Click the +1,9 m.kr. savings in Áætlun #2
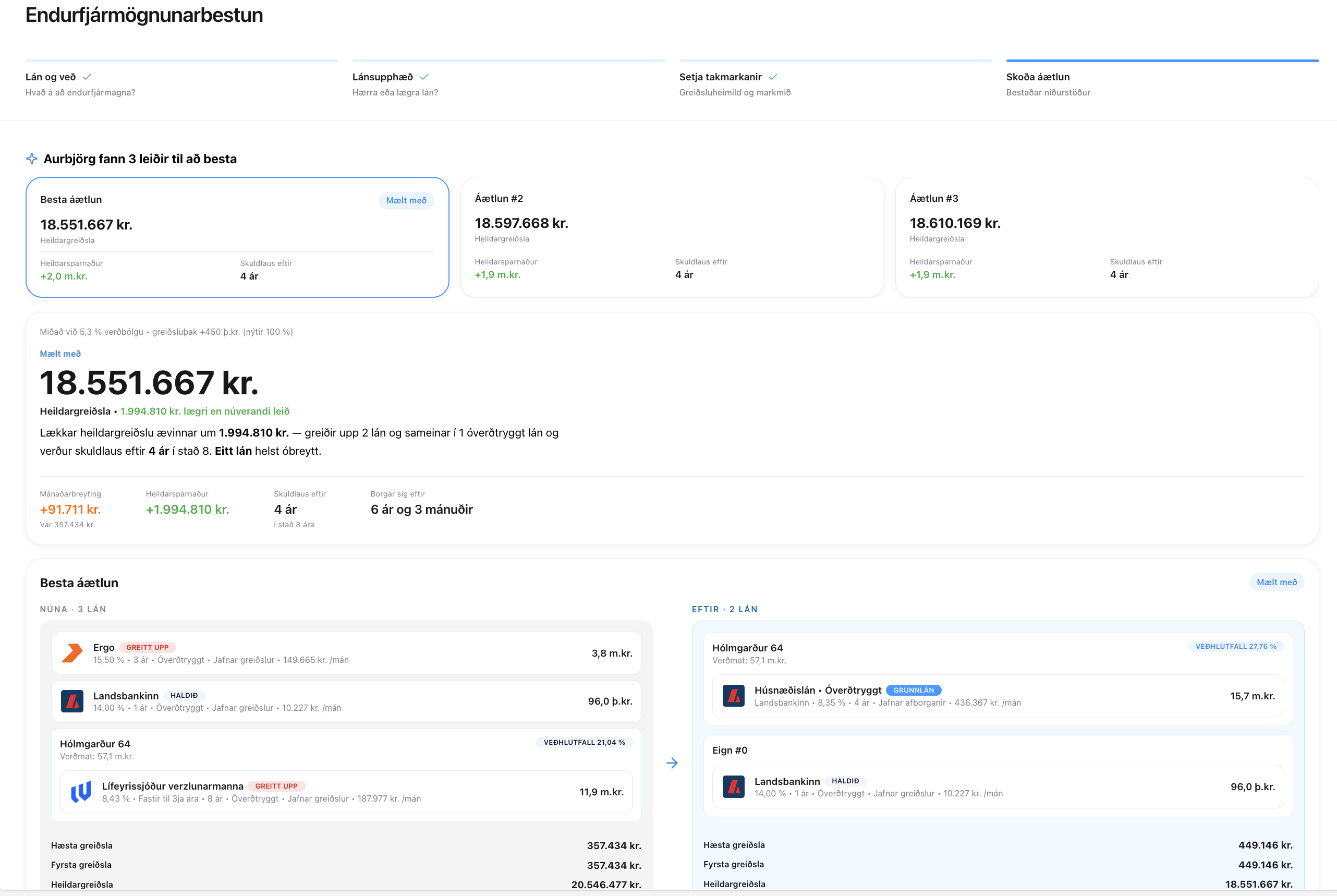The image size is (1337, 896). point(497,275)
